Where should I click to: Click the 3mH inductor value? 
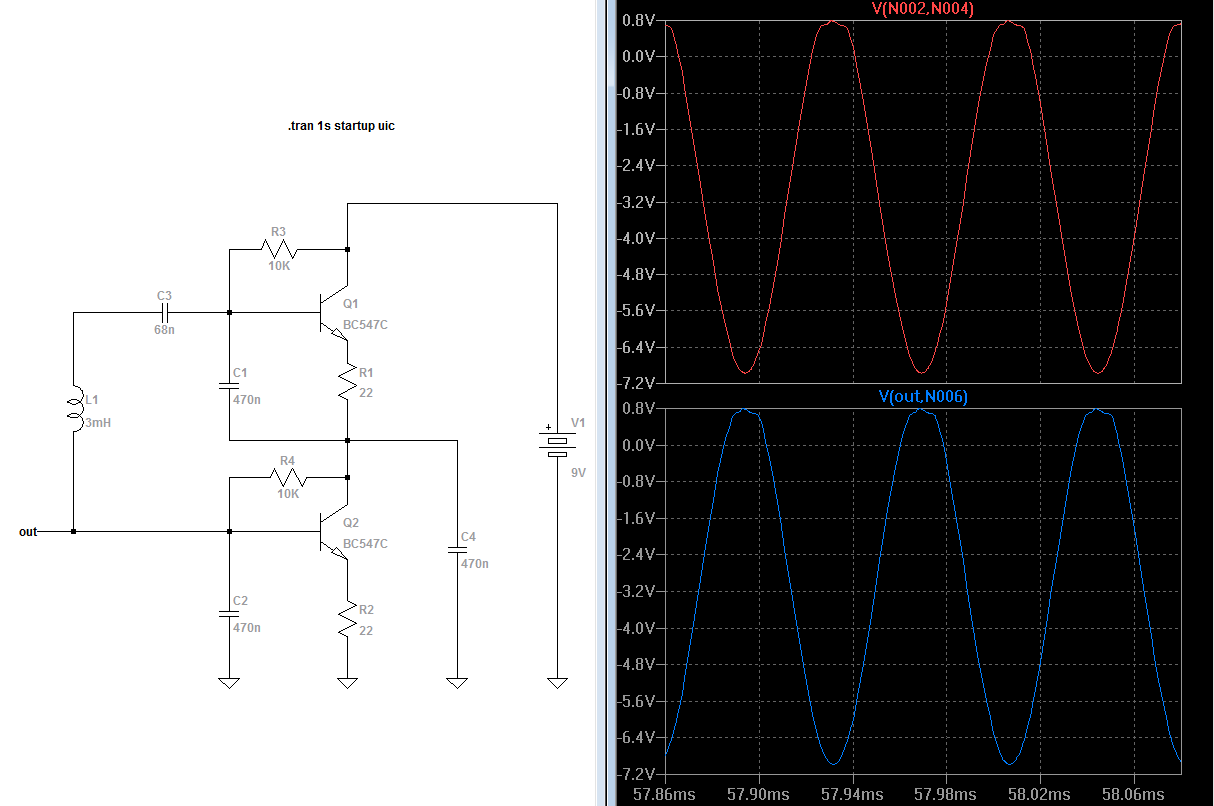point(99,423)
